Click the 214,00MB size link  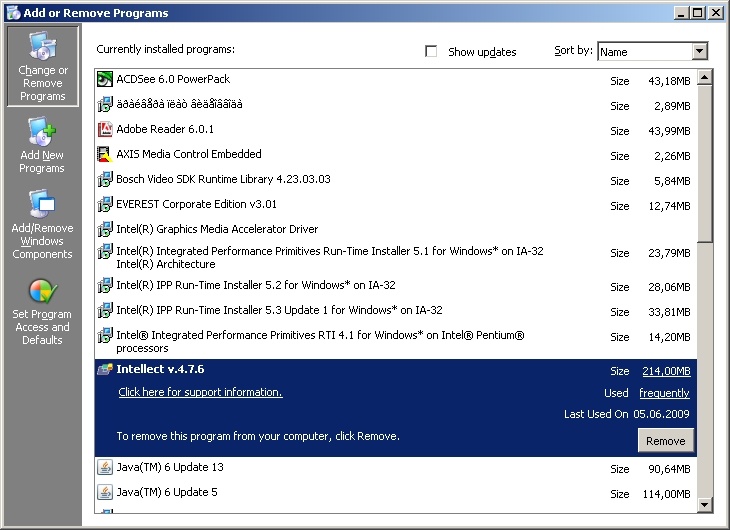[x=666, y=371]
